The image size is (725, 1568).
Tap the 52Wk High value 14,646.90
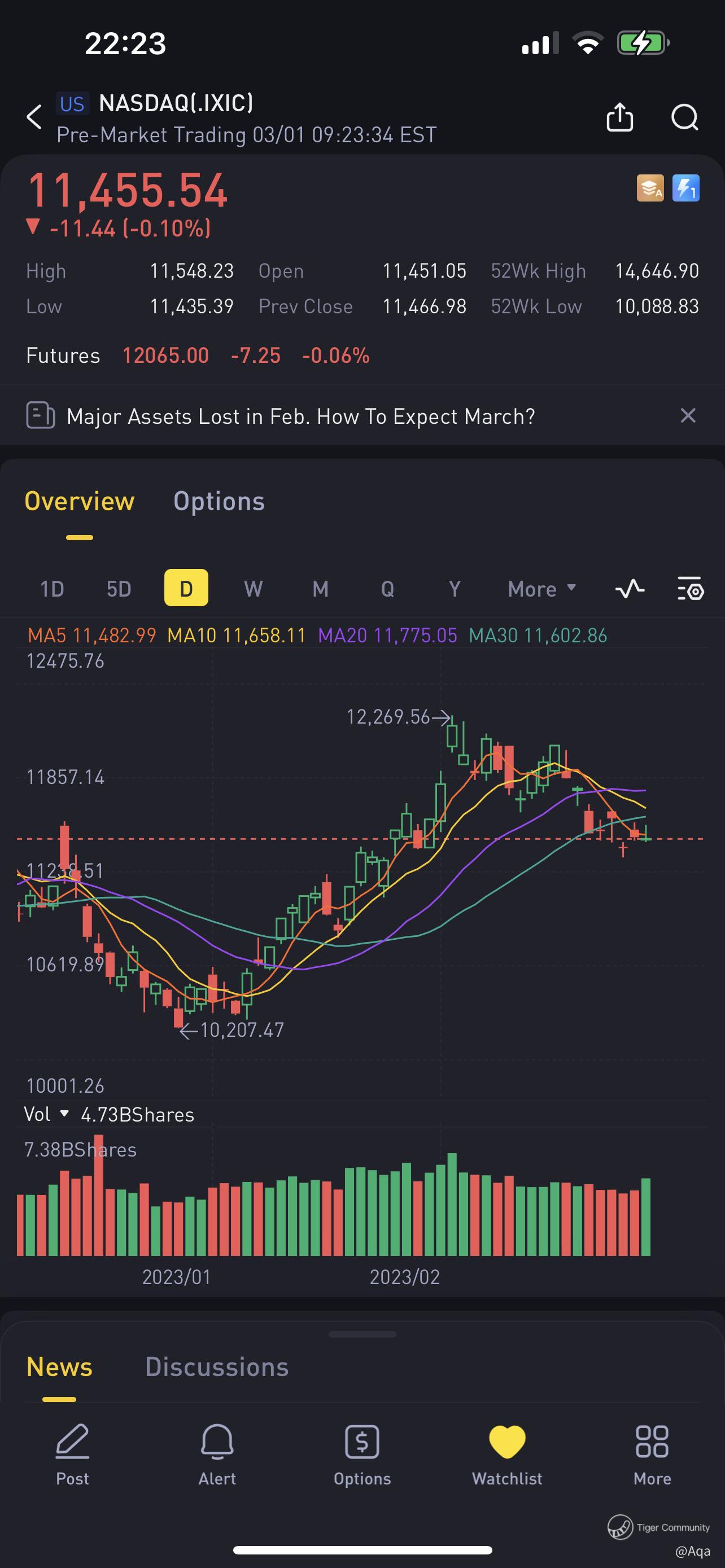point(657,270)
